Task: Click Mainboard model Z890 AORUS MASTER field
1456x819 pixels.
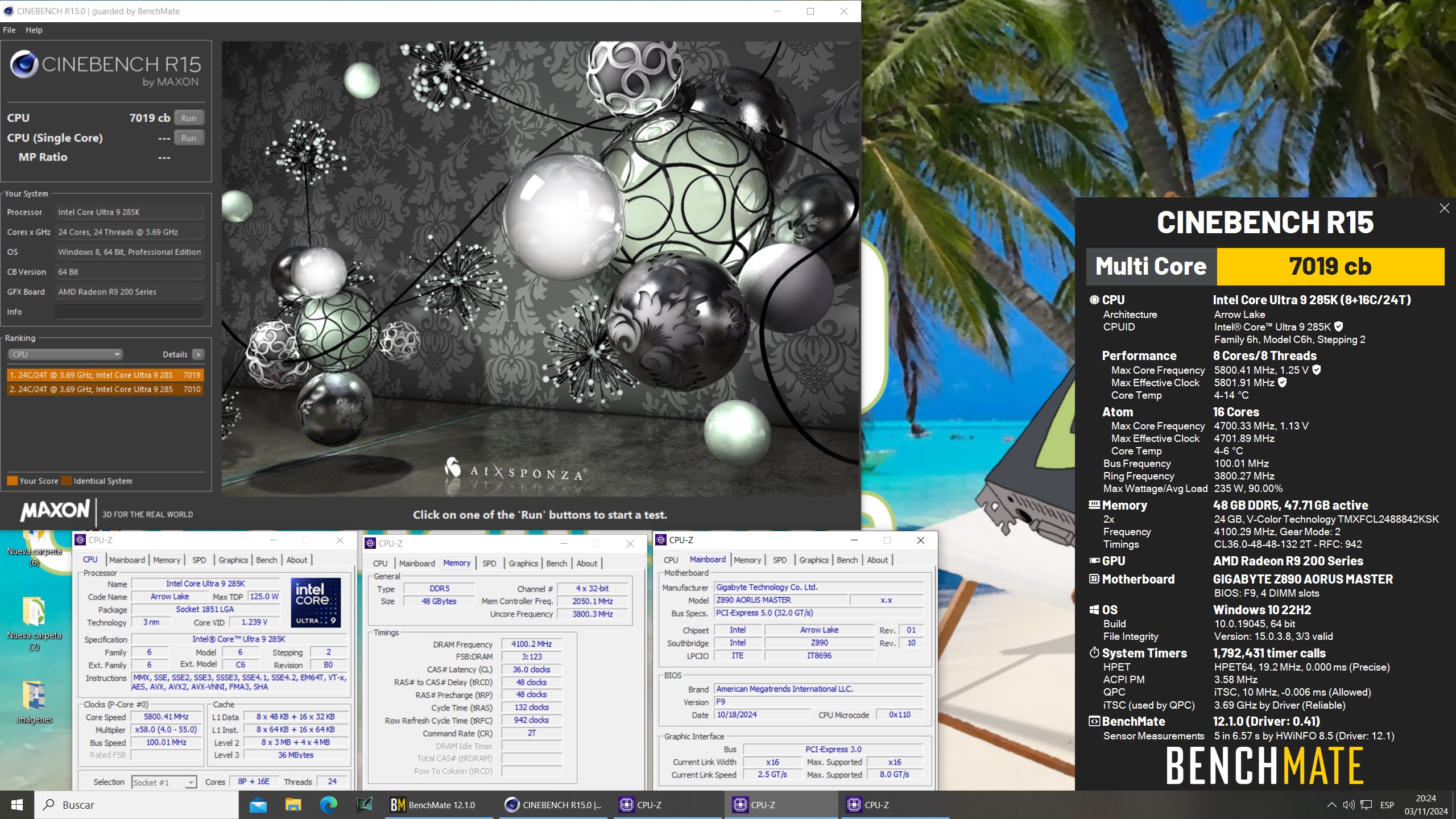Action: [x=781, y=599]
